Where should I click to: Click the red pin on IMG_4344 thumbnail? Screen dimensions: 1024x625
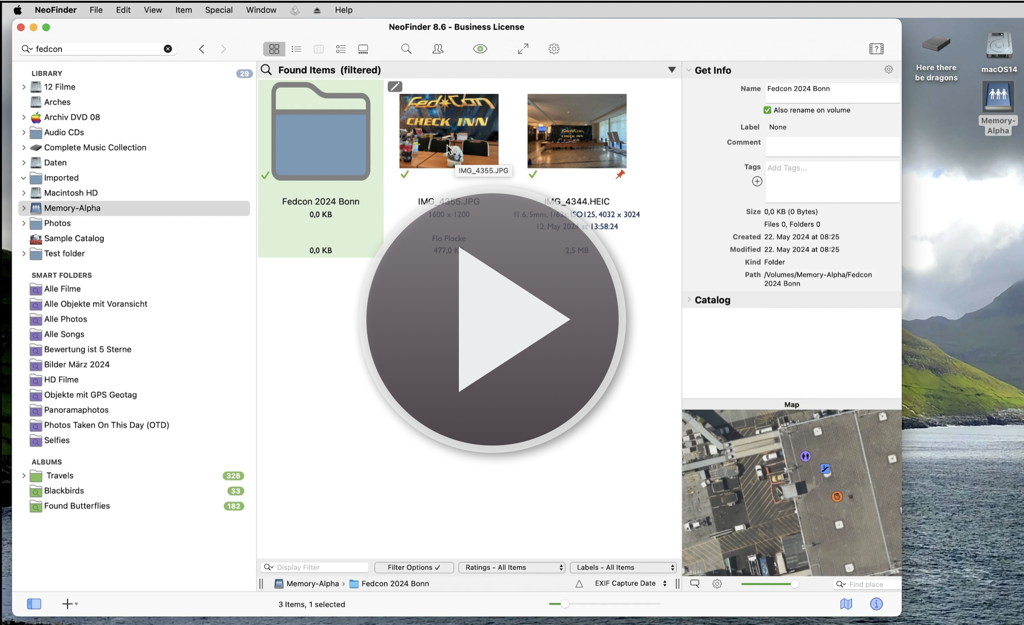pos(620,174)
